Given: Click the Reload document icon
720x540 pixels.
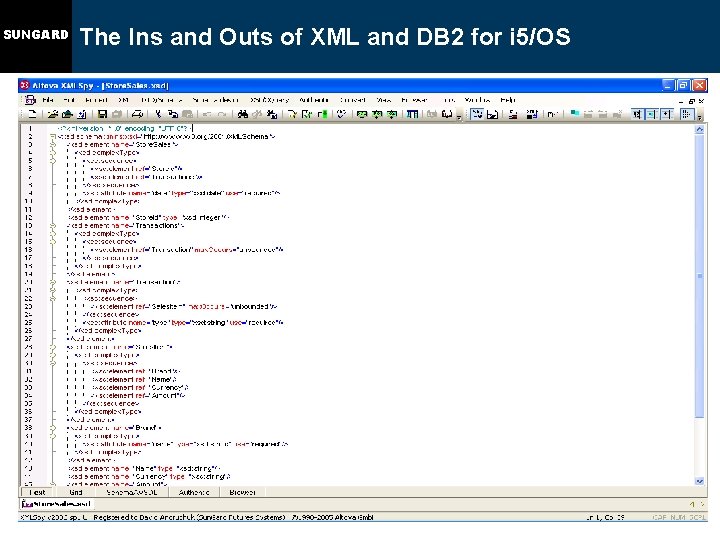Looking at the screenshot, I should [82, 114].
